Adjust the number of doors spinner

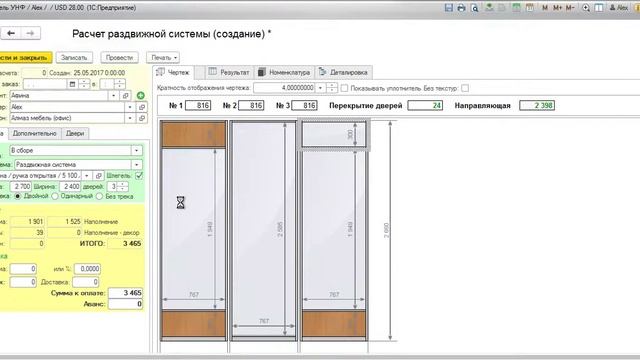(x=122, y=187)
